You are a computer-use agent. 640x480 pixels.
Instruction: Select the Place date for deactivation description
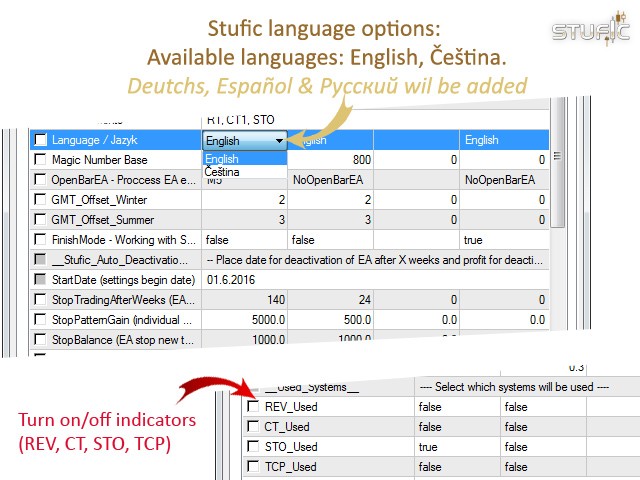click(x=375, y=260)
